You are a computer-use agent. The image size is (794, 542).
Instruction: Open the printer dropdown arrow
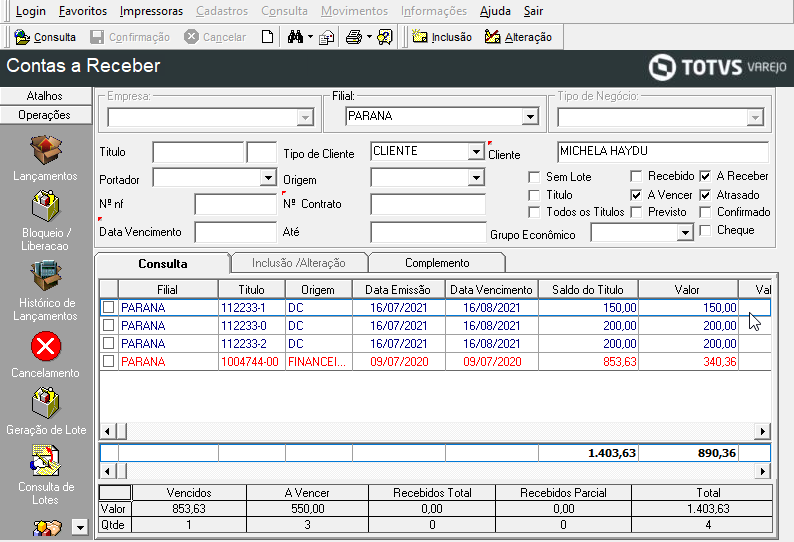point(369,37)
